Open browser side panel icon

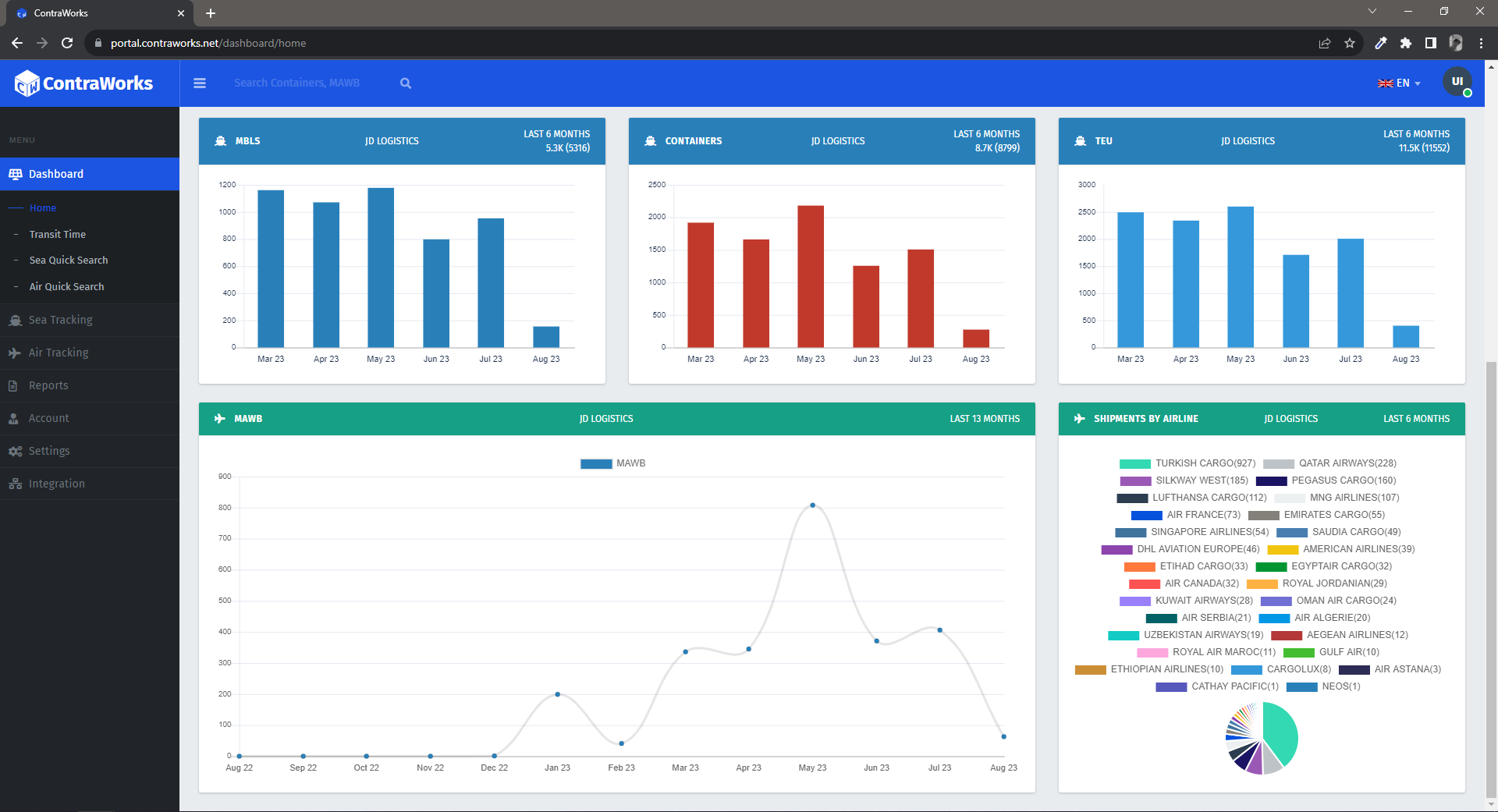tap(1431, 43)
